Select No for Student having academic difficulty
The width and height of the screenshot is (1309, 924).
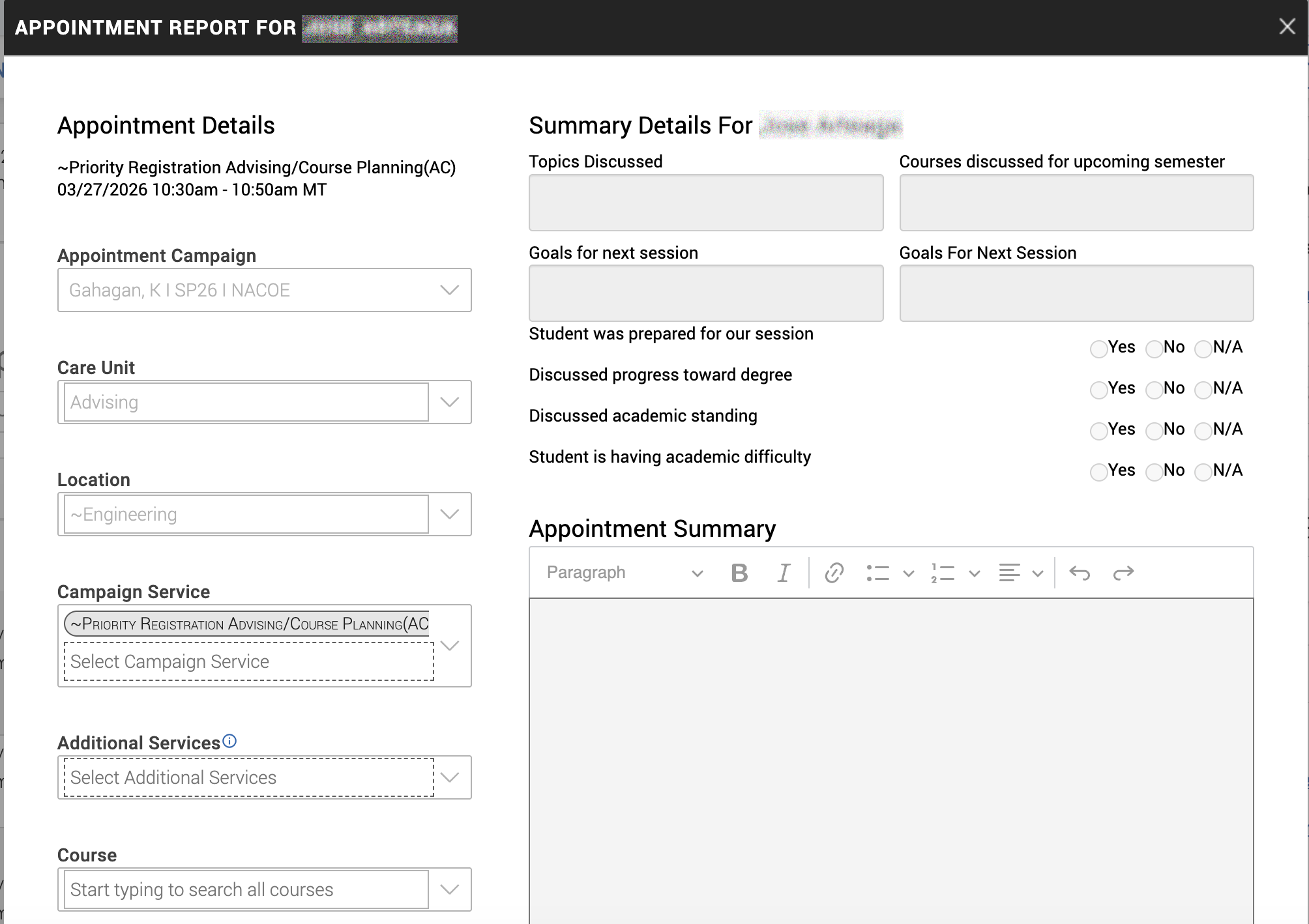point(1154,472)
